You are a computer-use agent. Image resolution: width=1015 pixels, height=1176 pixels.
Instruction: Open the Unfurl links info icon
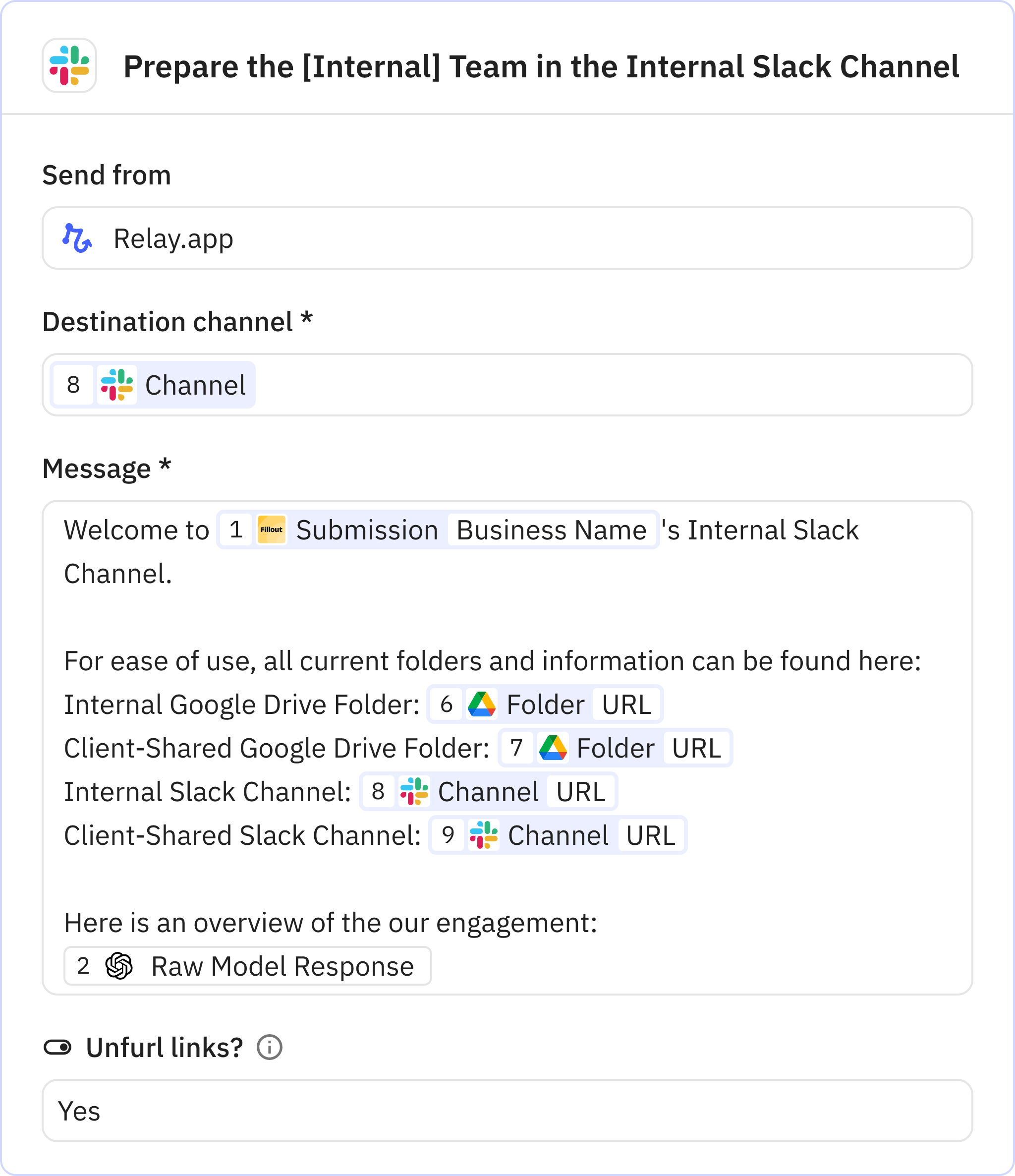[x=270, y=1047]
